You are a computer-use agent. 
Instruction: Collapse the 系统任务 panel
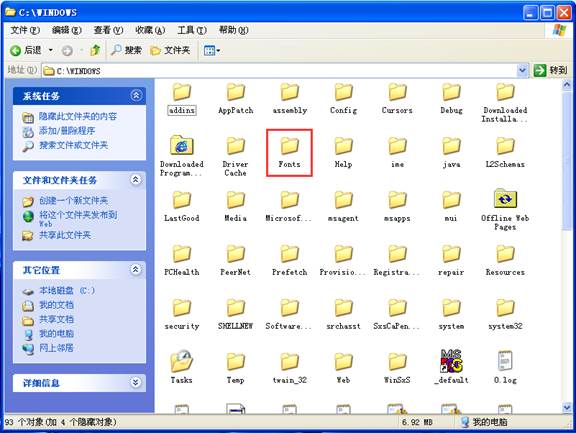pos(136,95)
